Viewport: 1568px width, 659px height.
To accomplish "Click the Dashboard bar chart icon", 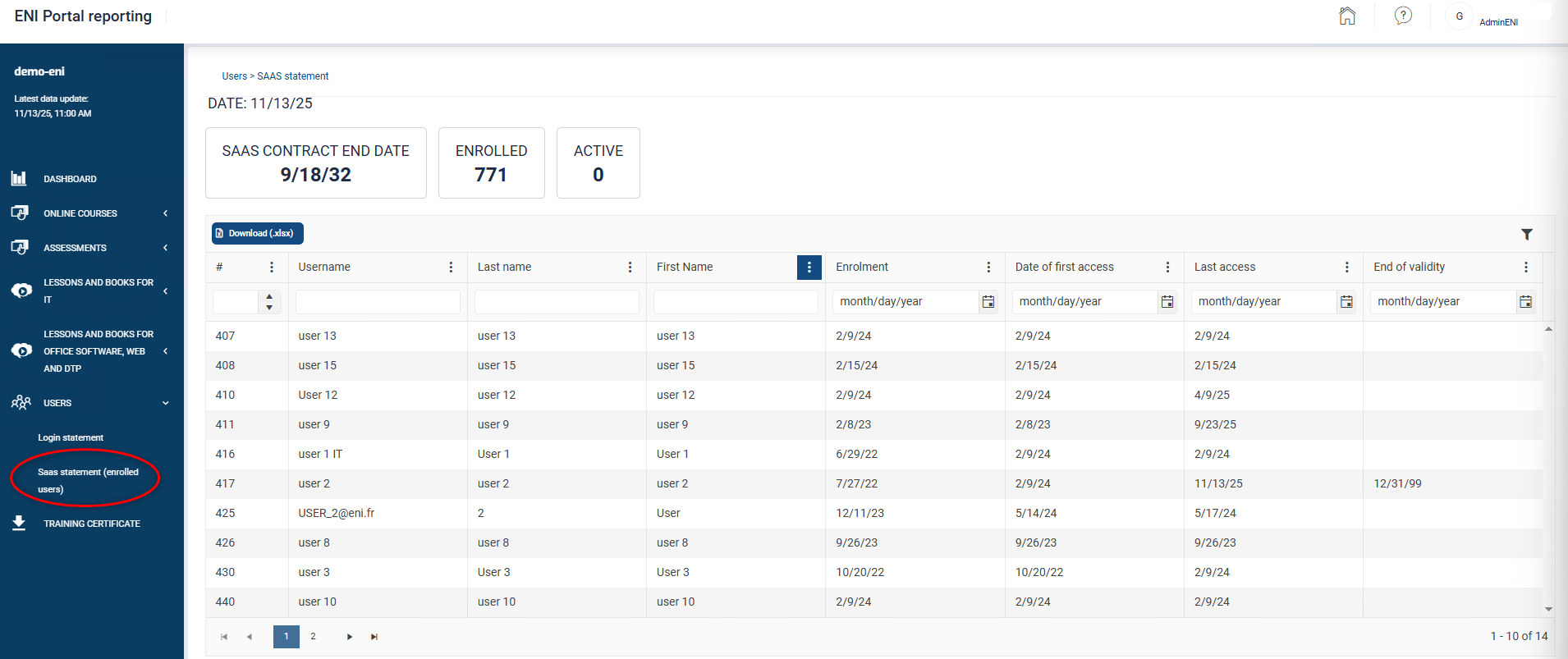I will (x=19, y=178).
